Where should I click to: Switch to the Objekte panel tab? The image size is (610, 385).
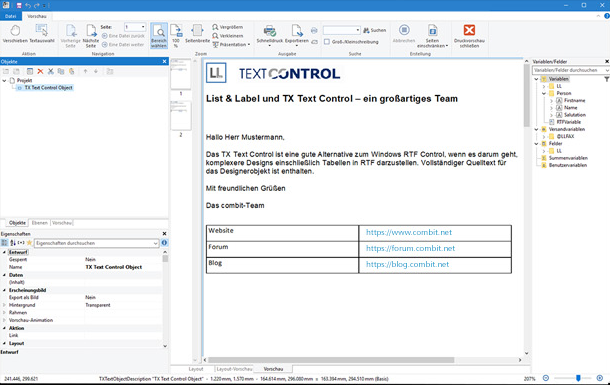click(17, 223)
